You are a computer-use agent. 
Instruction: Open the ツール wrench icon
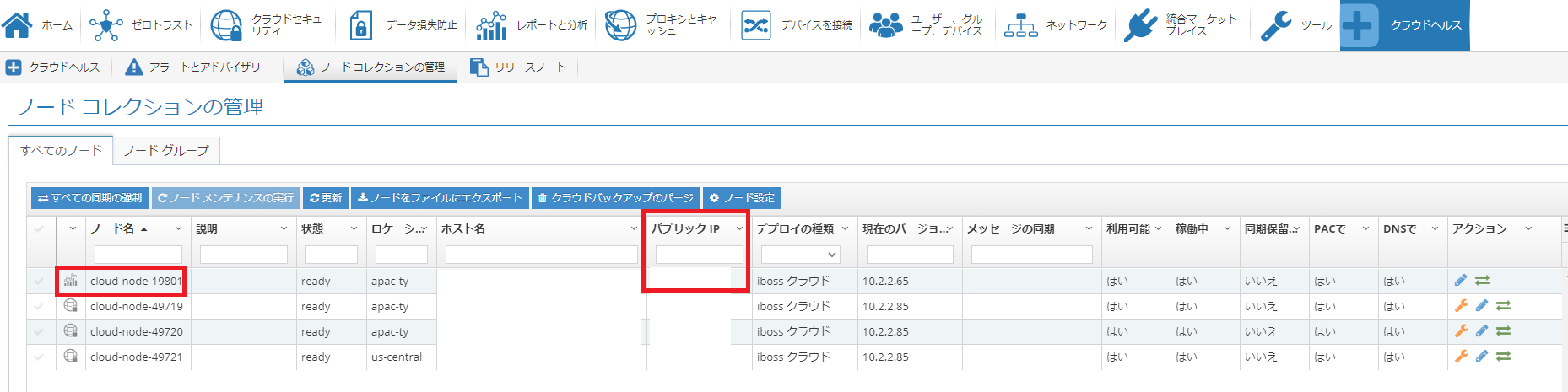(x=1276, y=25)
